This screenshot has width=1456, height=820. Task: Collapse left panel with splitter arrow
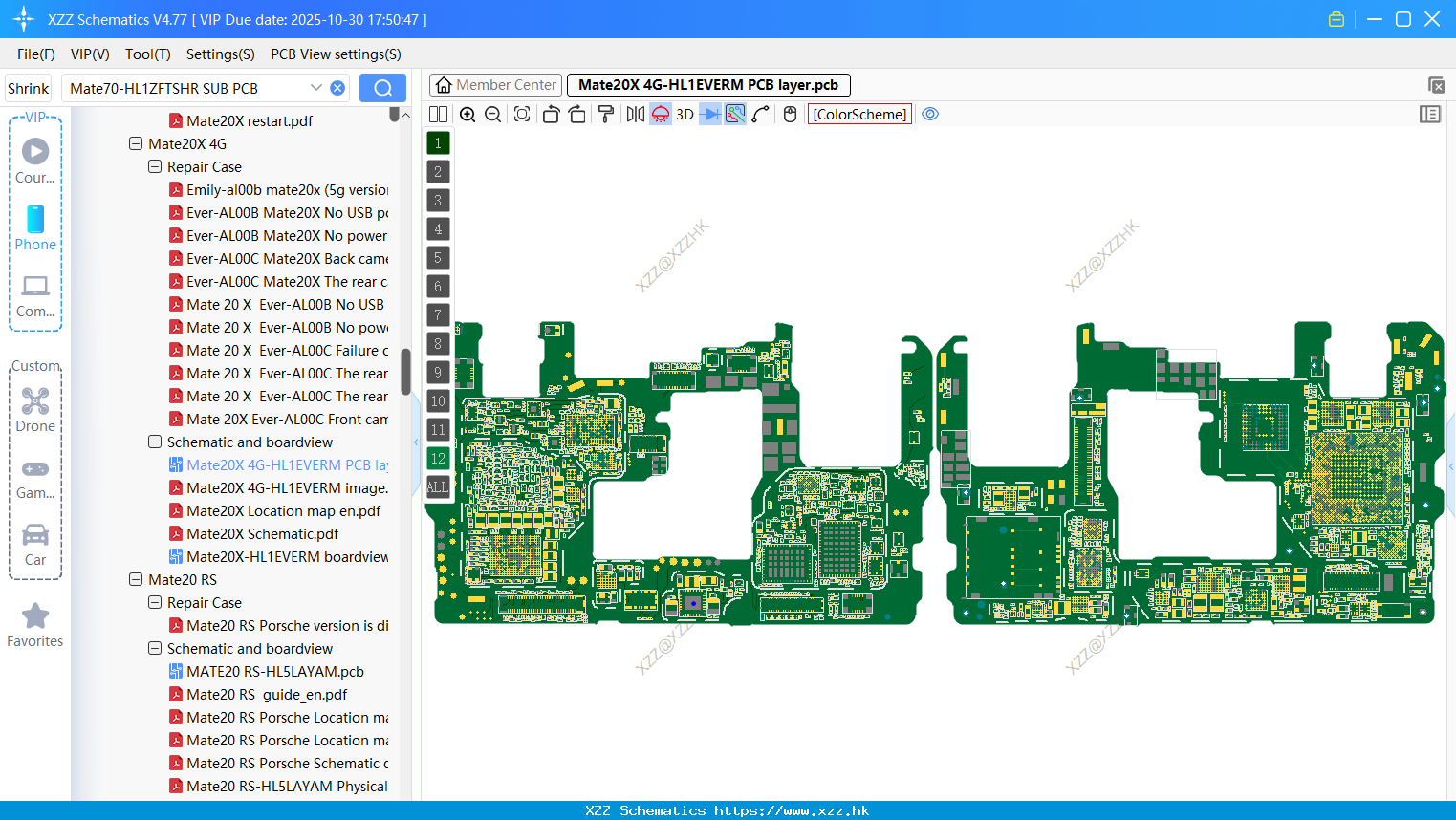(x=416, y=442)
